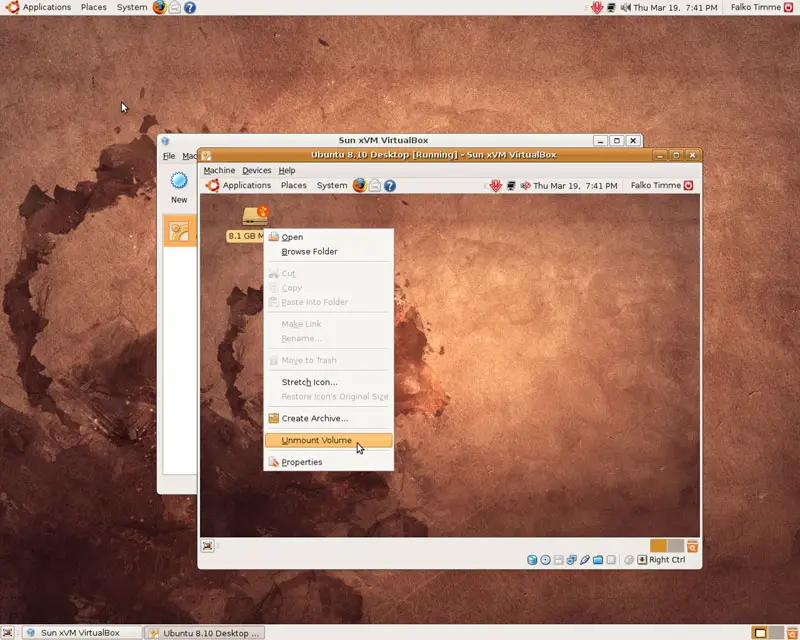Click the guest network monitor icon
The width and height of the screenshot is (800, 640).
pos(511,186)
